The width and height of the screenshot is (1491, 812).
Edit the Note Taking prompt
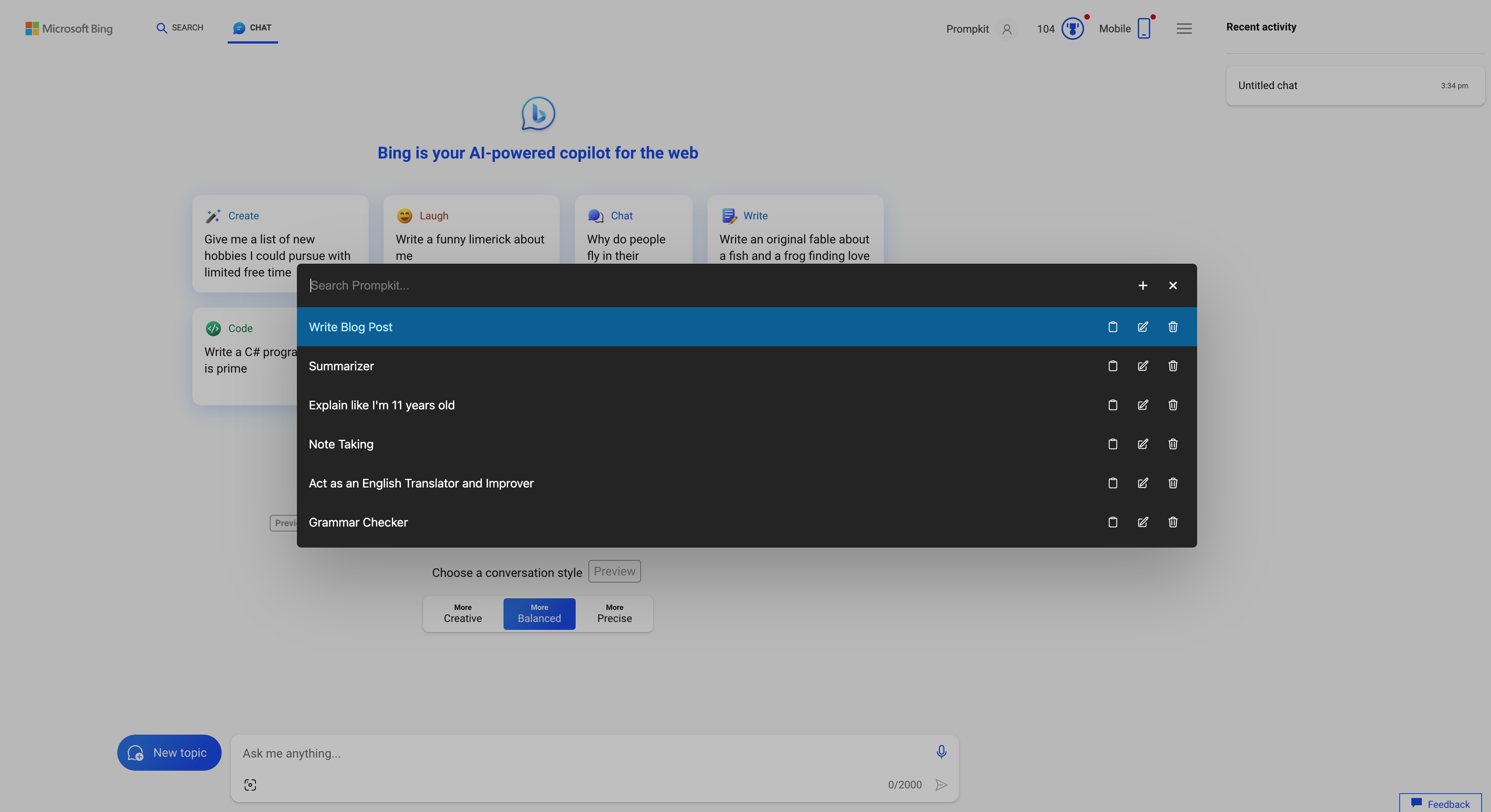click(x=1143, y=444)
